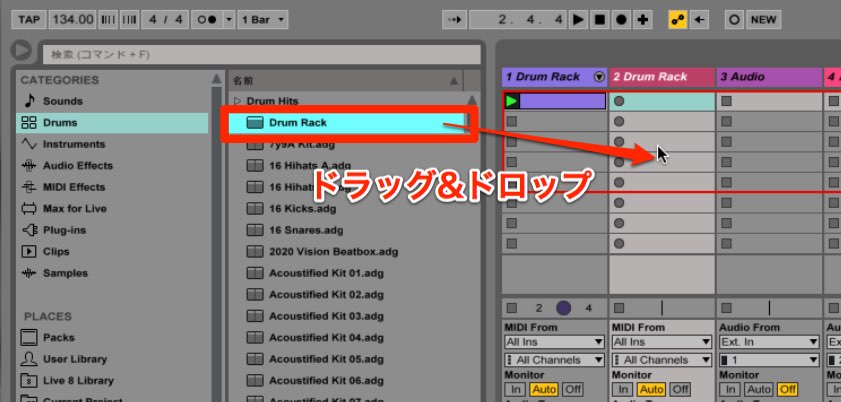
Task: Expand the Drum Hits folder
Action: click(239, 101)
